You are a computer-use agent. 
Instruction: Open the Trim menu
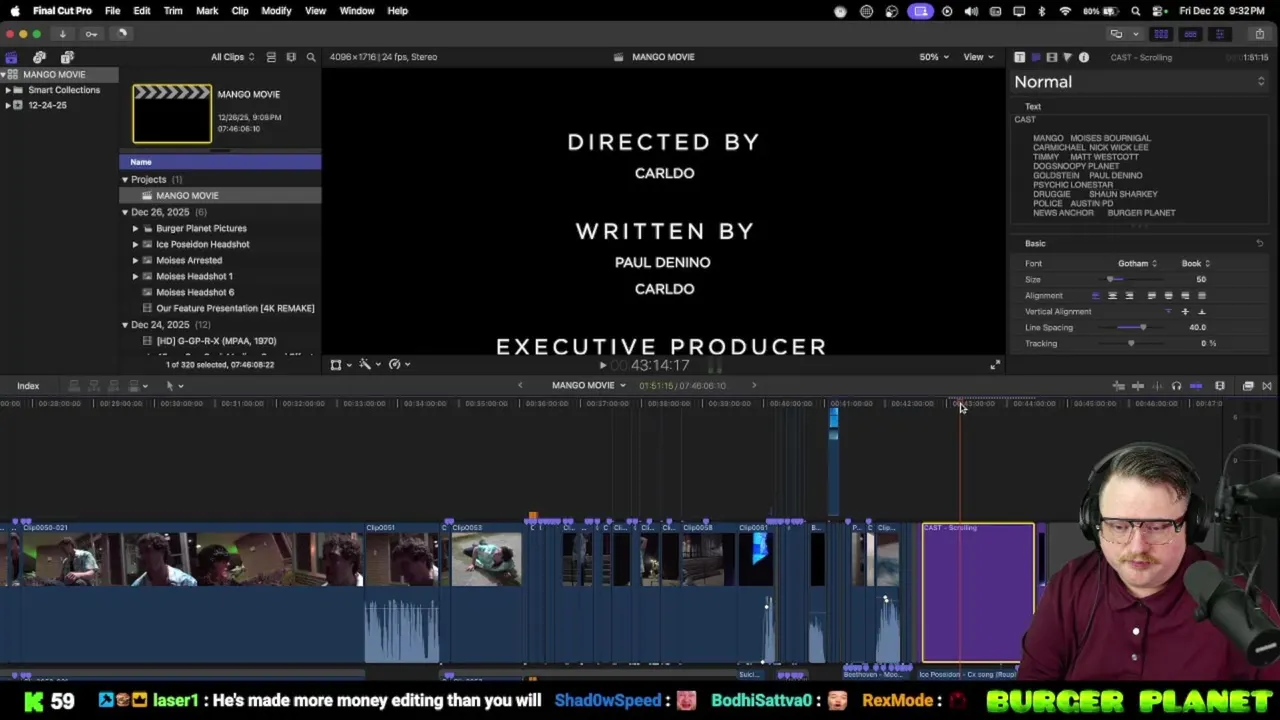(x=173, y=11)
